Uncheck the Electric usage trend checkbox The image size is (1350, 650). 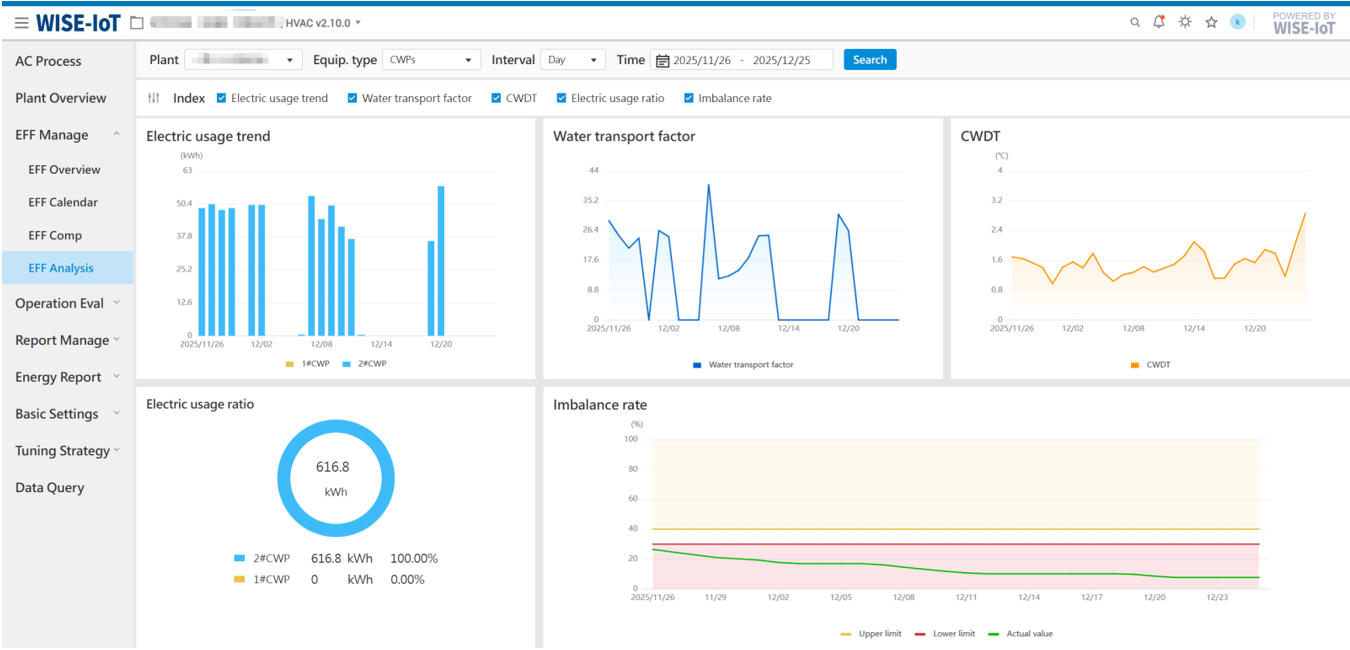[222, 98]
